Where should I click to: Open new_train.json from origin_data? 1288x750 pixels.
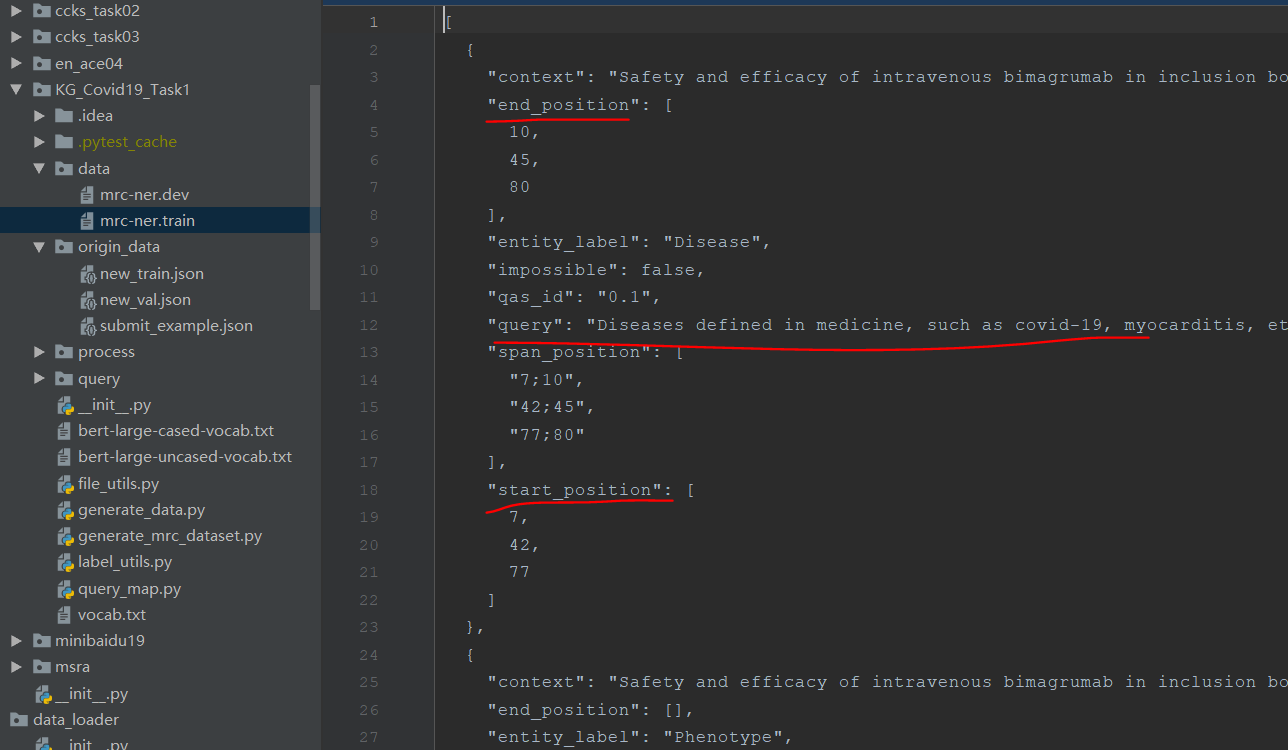[152, 273]
